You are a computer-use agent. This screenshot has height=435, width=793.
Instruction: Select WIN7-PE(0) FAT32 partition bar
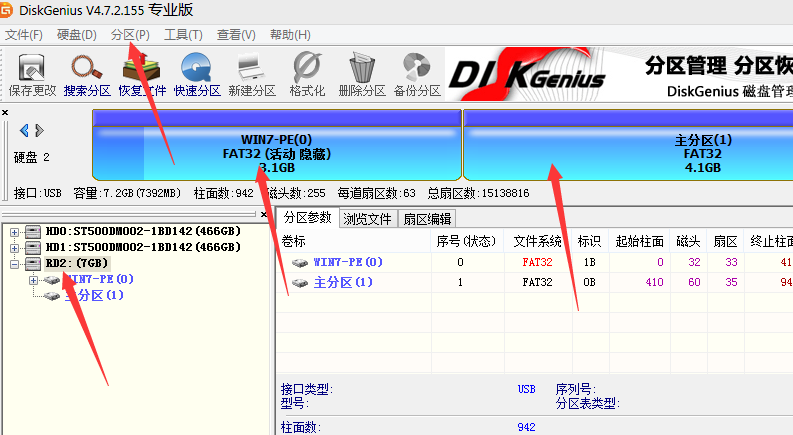pyautogui.click(x=277, y=145)
